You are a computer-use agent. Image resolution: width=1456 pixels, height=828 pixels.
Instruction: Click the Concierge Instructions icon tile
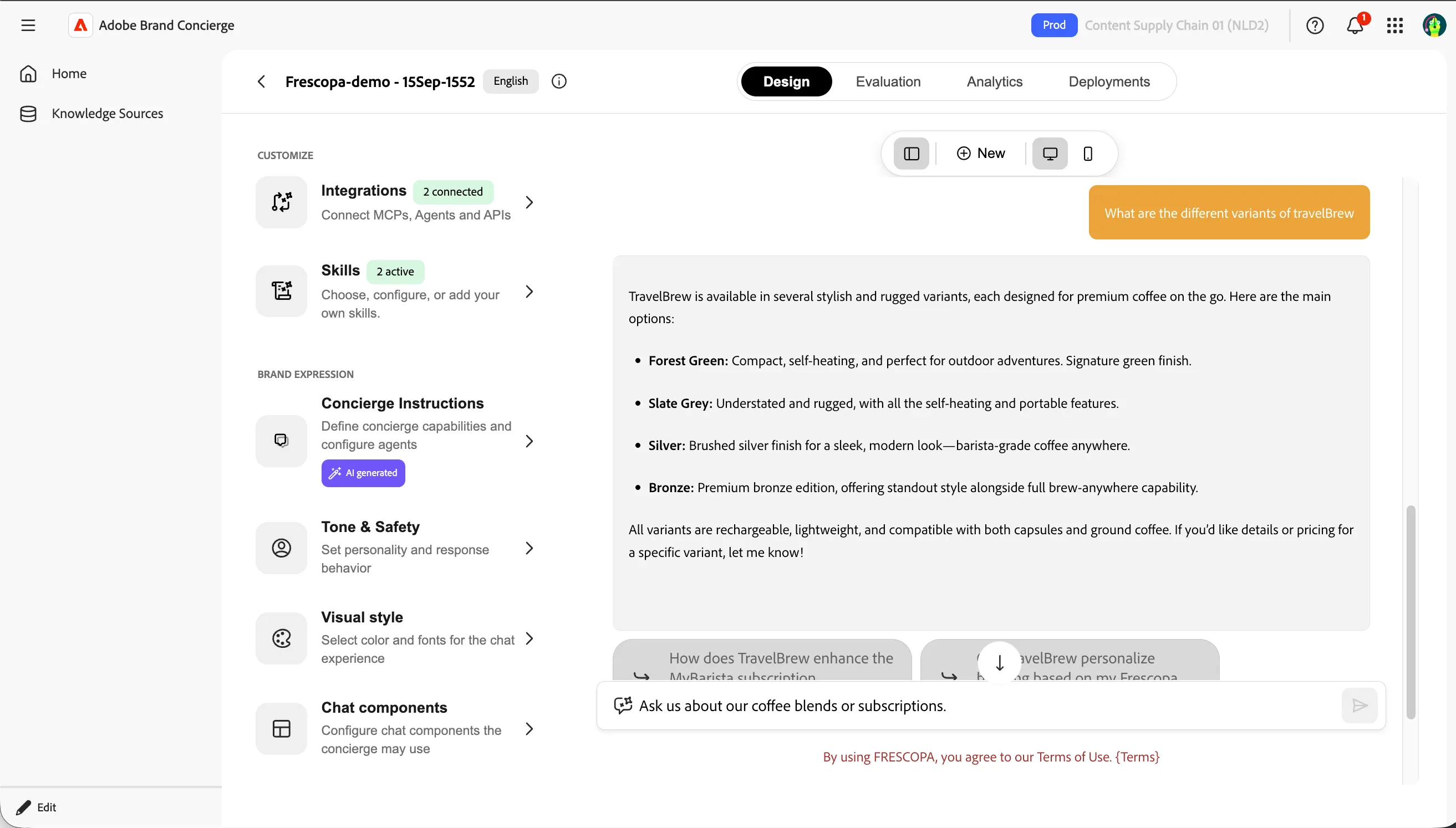(x=281, y=441)
